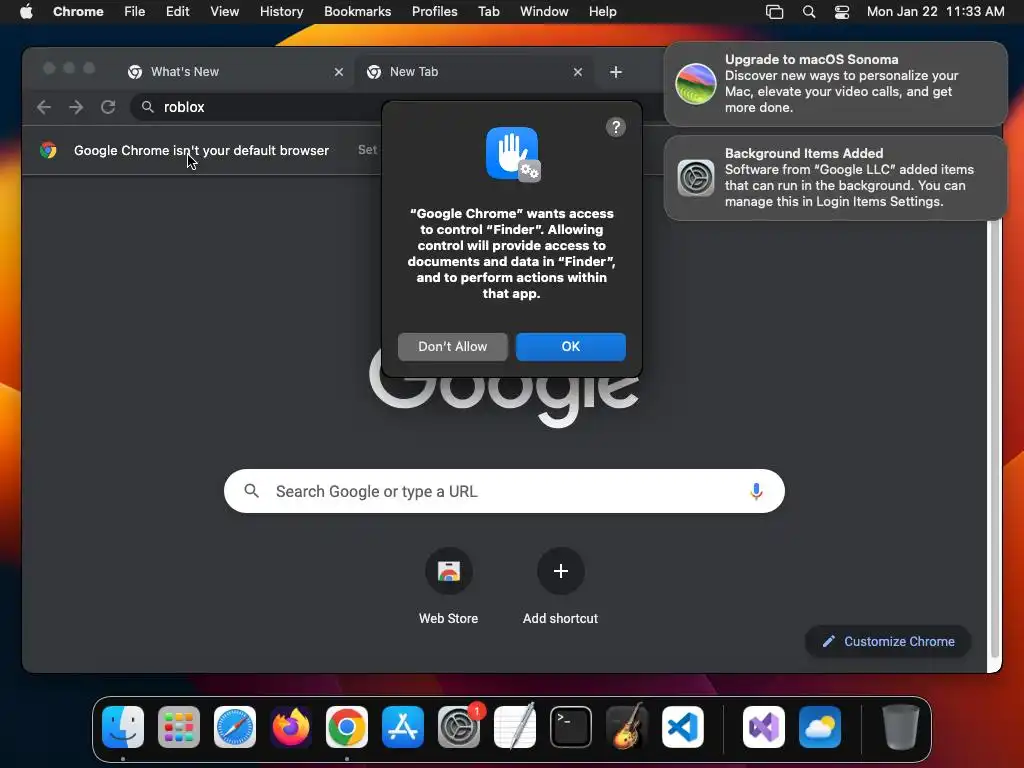Viewport: 1024px width, 768px height.
Task: Switch to the What's New tab
Action: point(235,72)
